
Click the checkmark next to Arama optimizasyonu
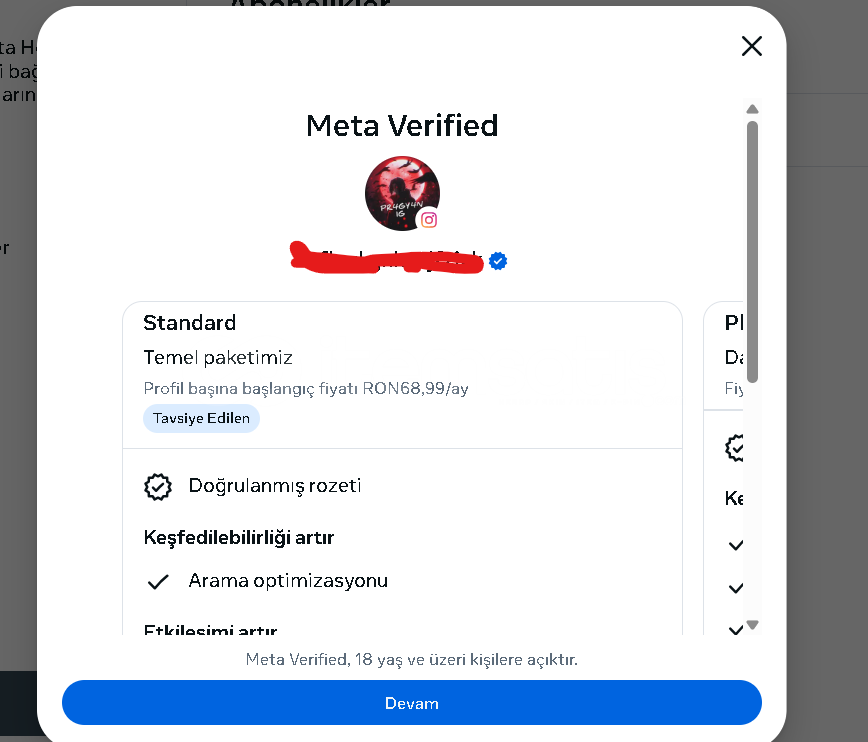(x=157, y=581)
